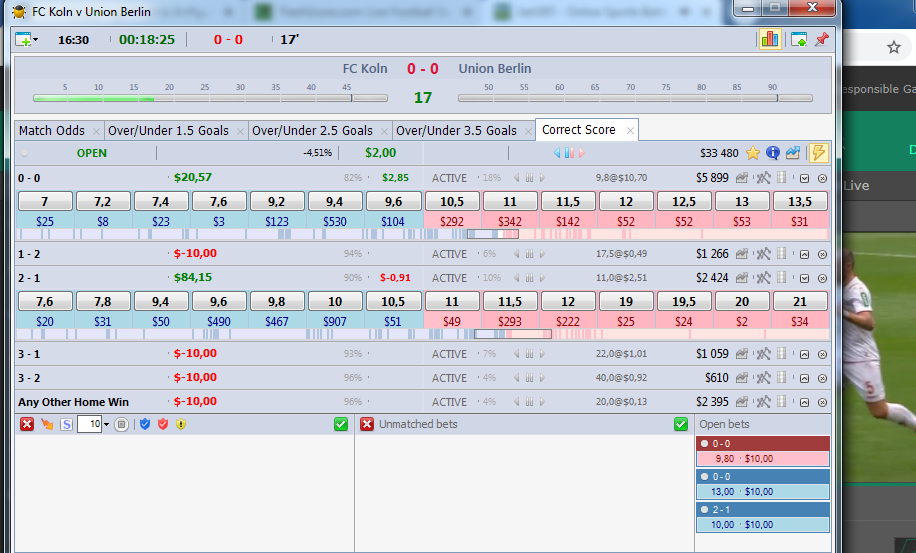This screenshot has width=916, height=553.
Task: Click the 13,5 price button for 0 - 0
Action: click(800, 201)
